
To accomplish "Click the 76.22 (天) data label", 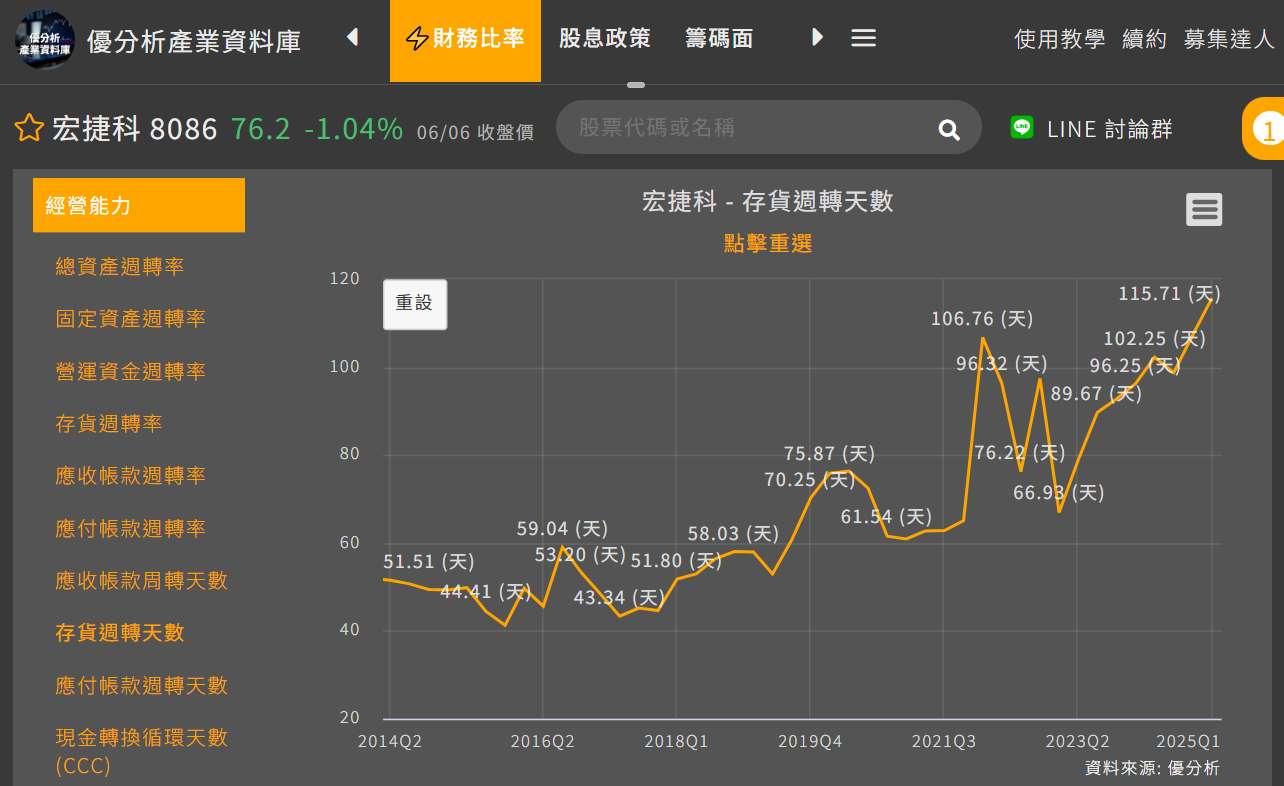I will point(1020,453).
